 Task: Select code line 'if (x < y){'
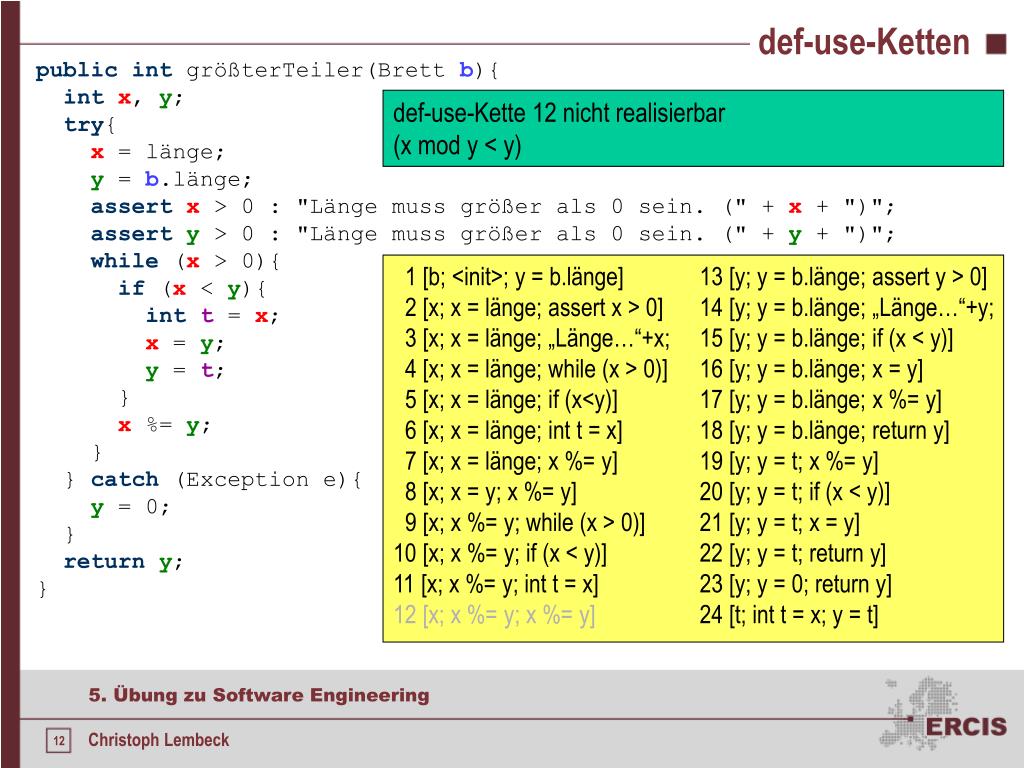click(192, 289)
